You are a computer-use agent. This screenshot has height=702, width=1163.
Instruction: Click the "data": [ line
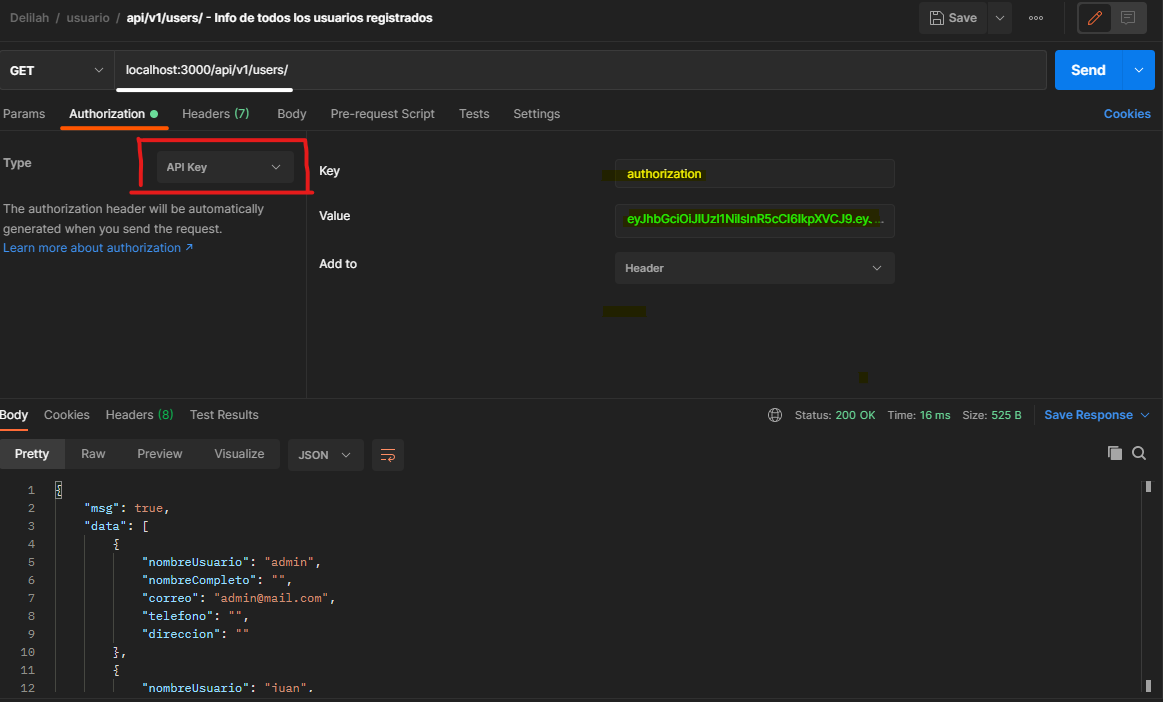click(x=116, y=526)
